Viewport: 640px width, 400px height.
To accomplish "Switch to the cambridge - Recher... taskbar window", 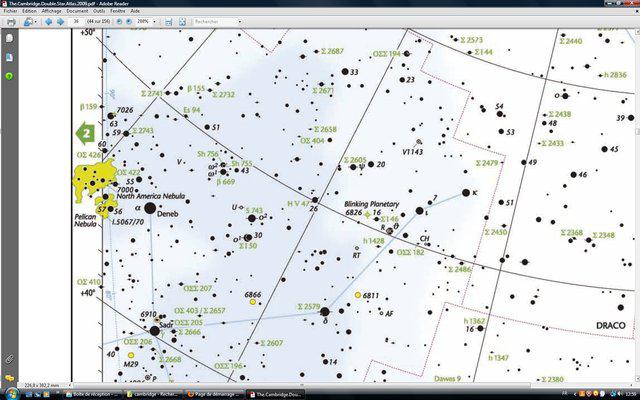I will click(152, 394).
